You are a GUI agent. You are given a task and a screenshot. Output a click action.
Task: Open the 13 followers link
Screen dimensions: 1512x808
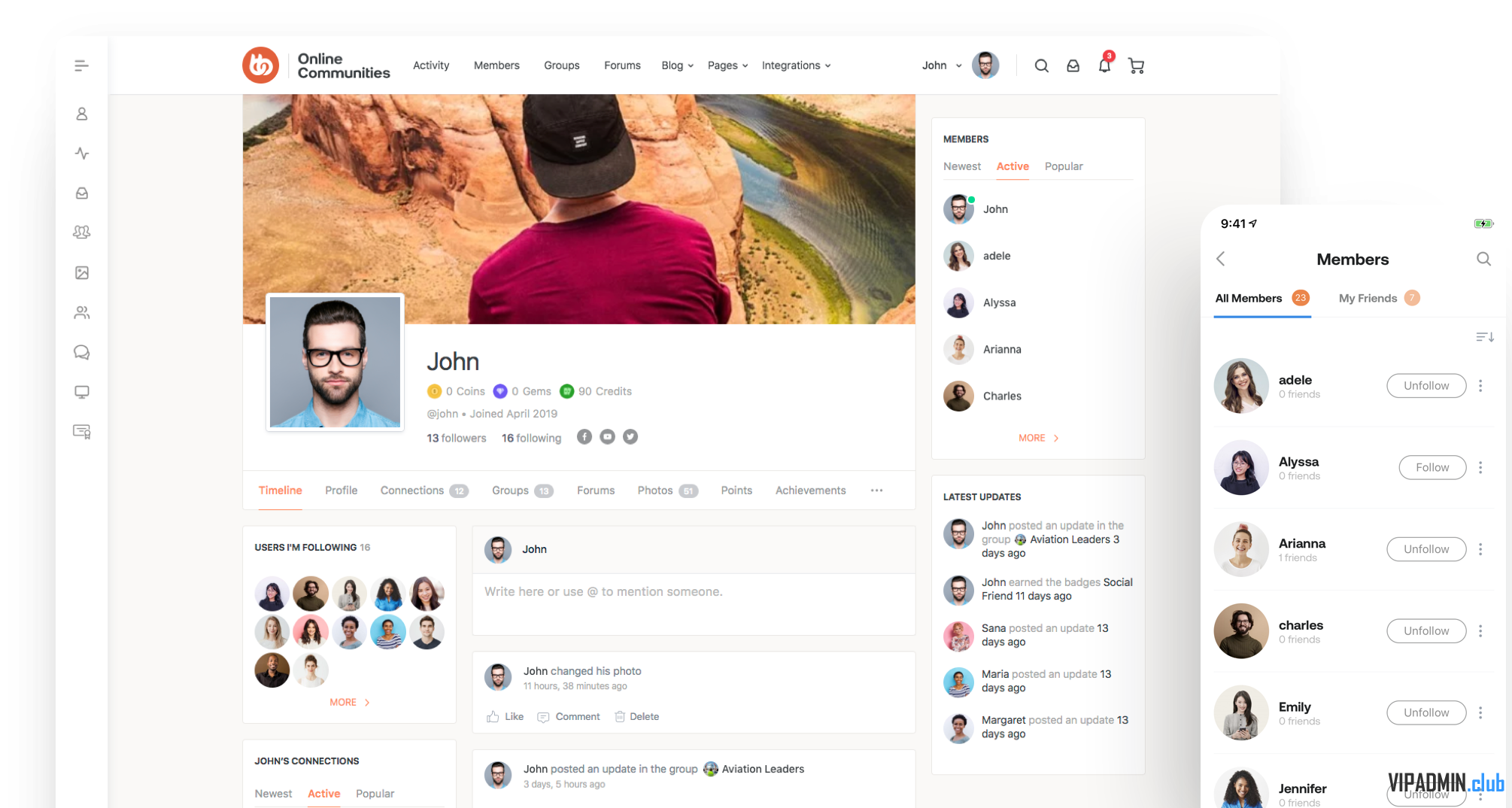[x=457, y=439]
